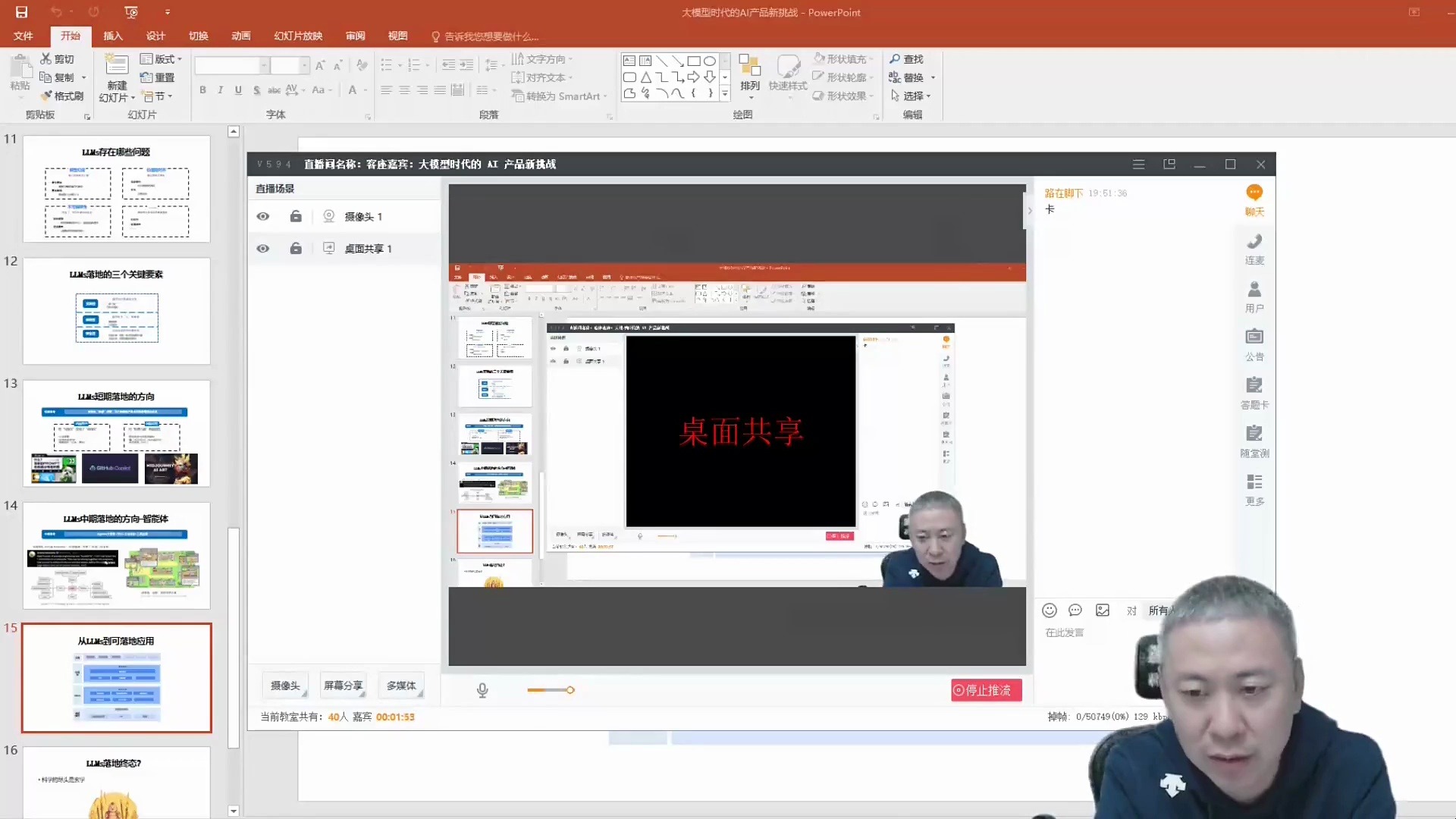Switch to the Animations (动画) ribbon tab
This screenshot has width=1456, height=819.
(x=241, y=36)
